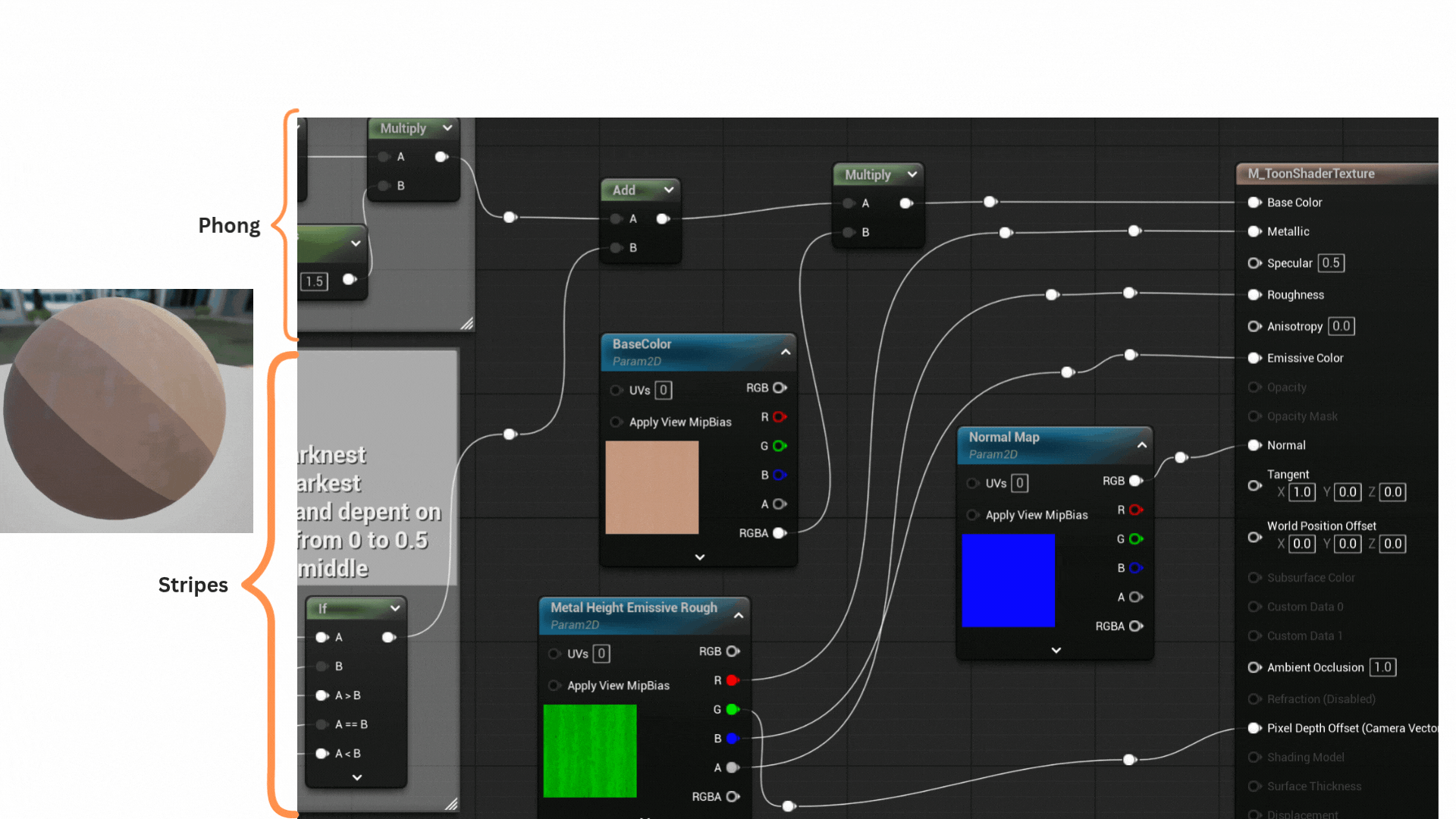Click the Apply View MipBias pin on BaseColor

(x=616, y=422)
